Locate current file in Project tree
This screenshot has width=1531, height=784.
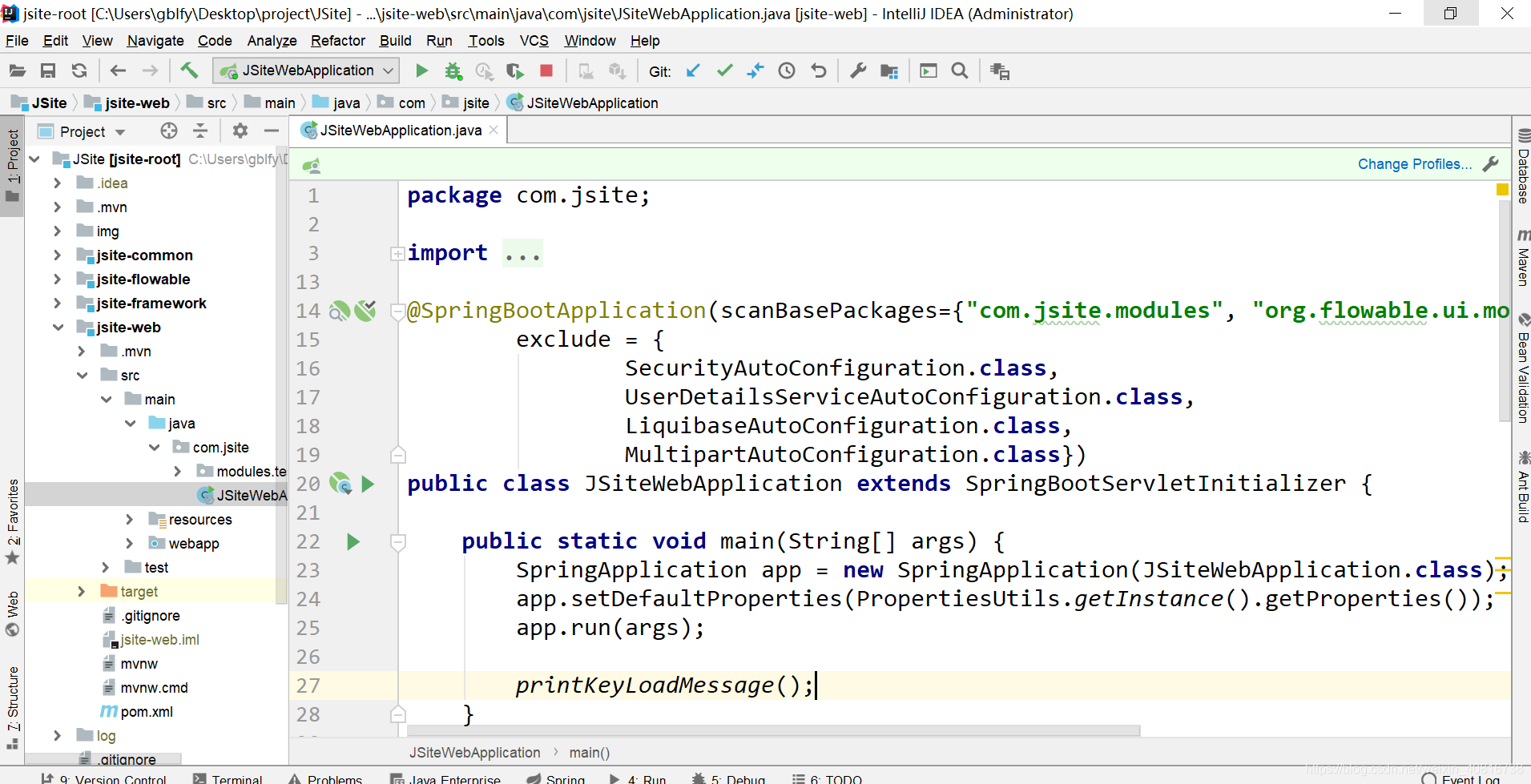[168, 131]
